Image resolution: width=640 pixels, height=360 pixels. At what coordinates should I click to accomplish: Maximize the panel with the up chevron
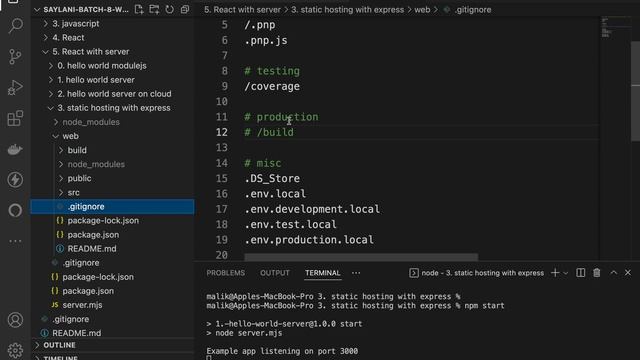(613, 273)
